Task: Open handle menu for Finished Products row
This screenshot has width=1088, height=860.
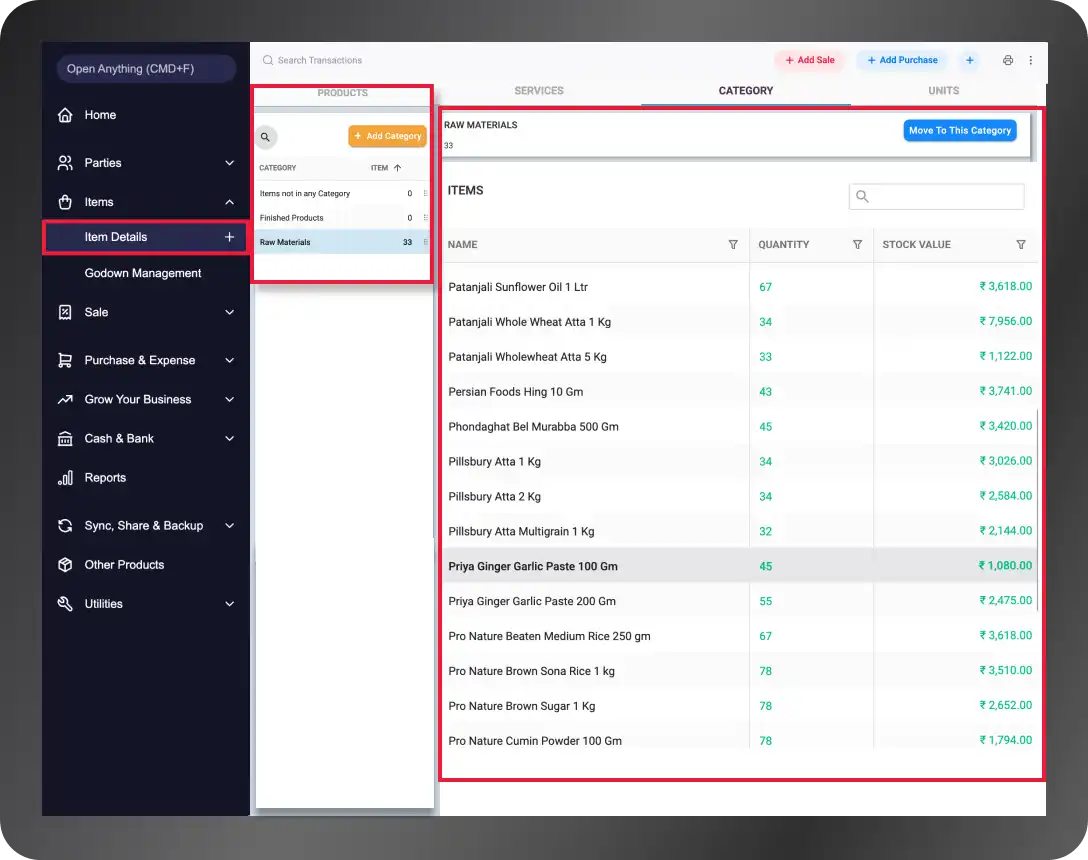Action: tap(425, 218)
